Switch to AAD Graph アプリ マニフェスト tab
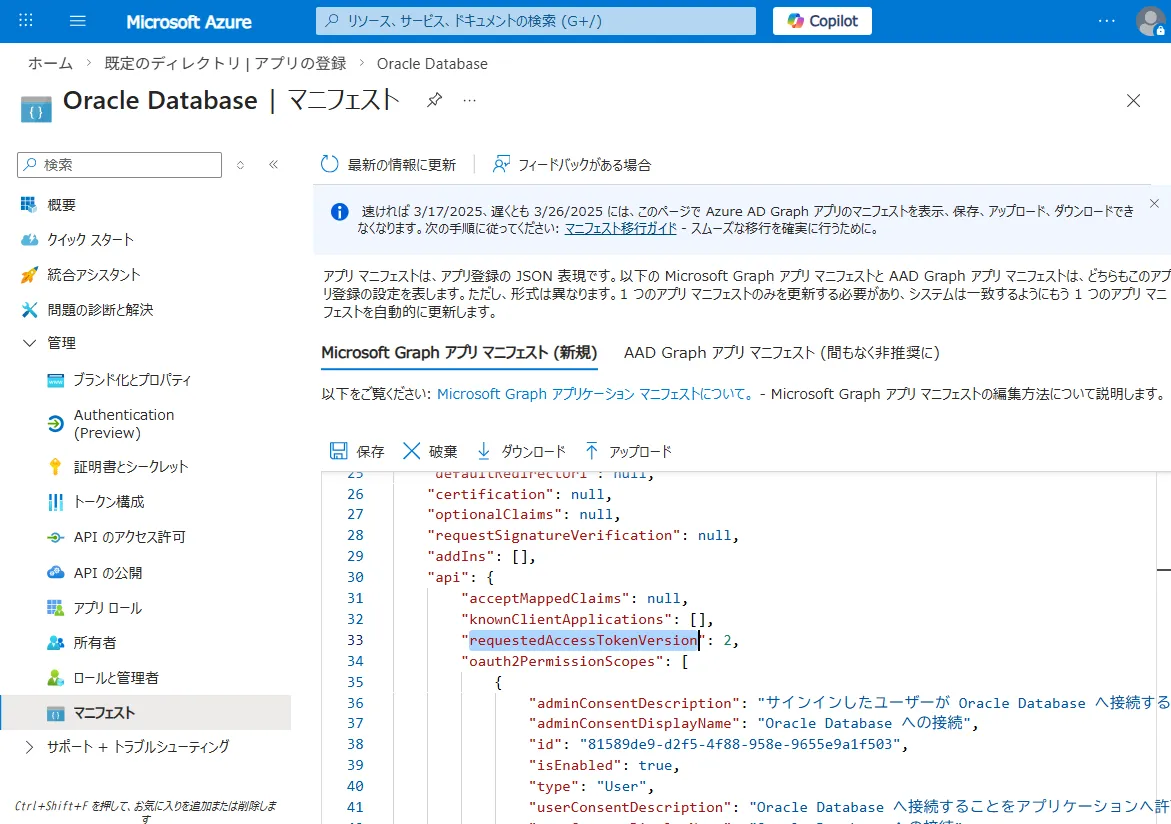 coord(781,353)
